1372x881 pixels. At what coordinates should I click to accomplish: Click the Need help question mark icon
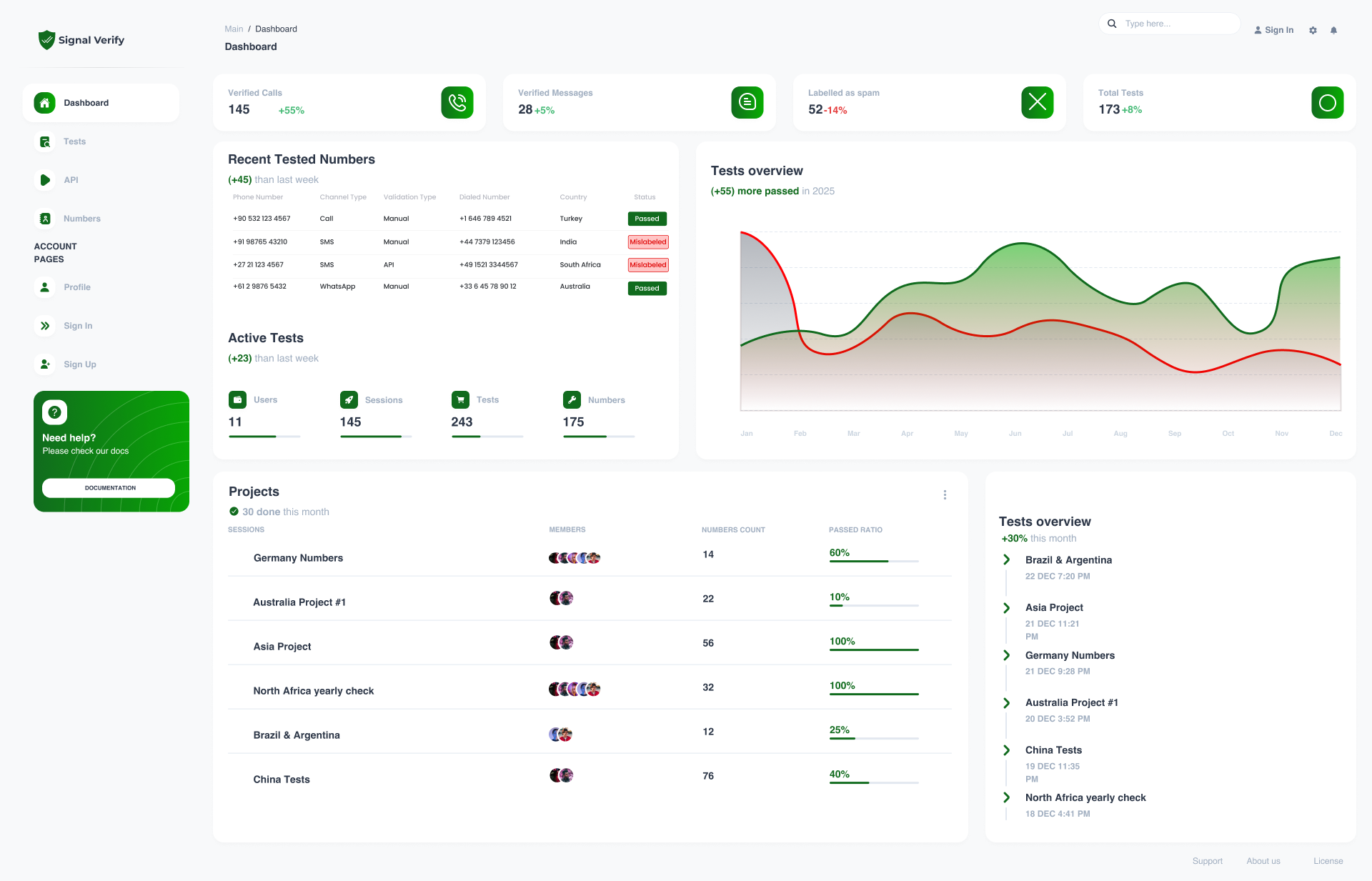click(54, 412)
